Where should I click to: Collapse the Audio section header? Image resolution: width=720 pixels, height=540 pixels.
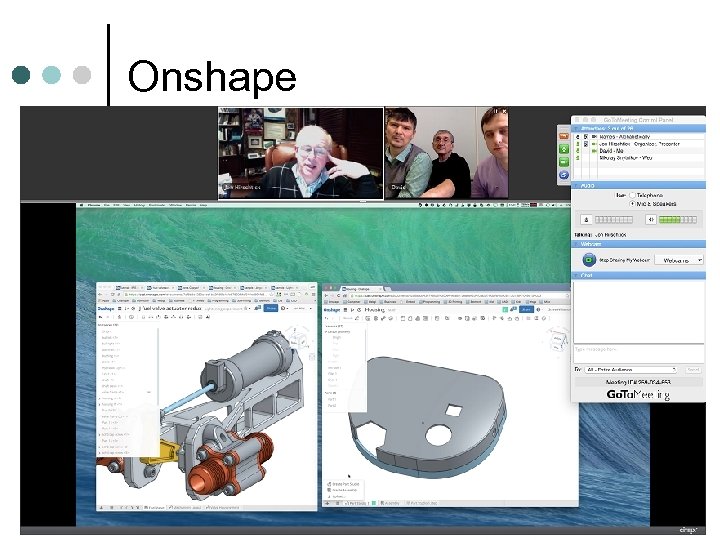click(x=638, y=186)
